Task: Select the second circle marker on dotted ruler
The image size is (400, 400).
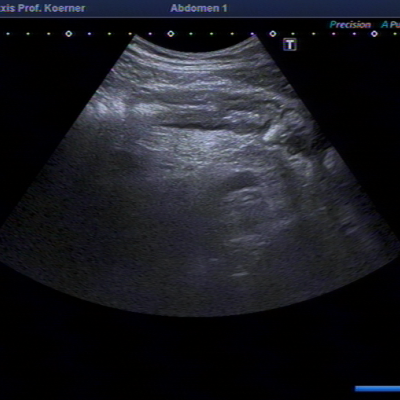Action: click(171, 34)
